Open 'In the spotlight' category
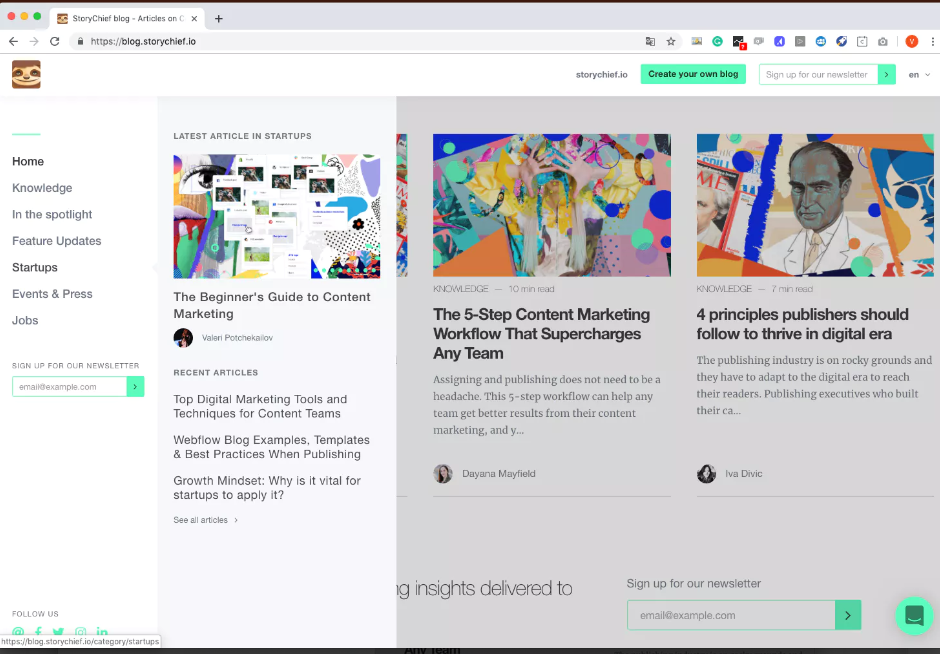940x654 pixels. (x=52, y=214)
